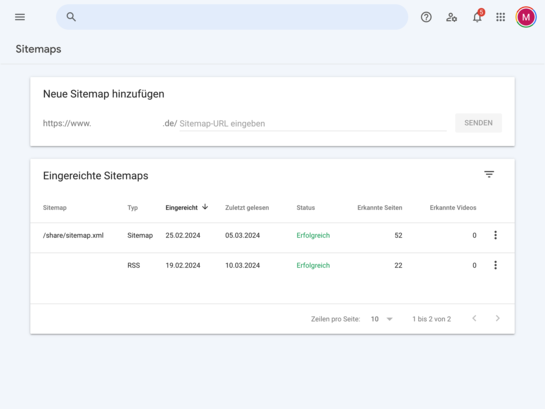This screenshot has width=545, height=409.
Task: Go to the previous page chevron
Action: pos(474,318)
